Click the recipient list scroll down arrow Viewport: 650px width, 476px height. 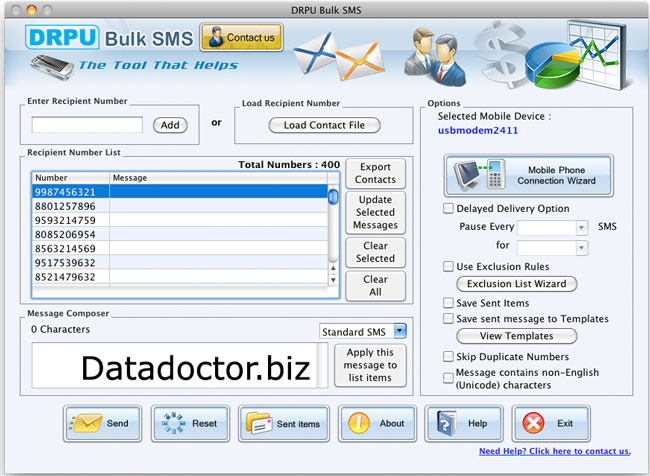(333, 280)
